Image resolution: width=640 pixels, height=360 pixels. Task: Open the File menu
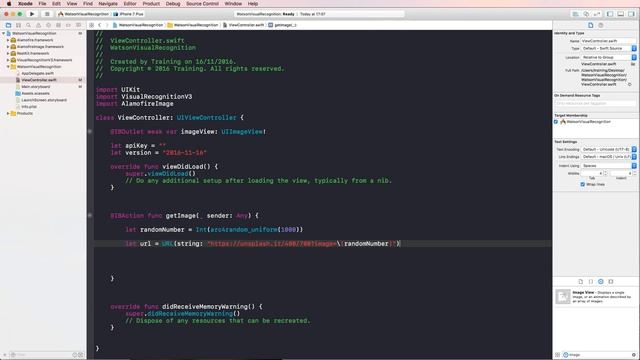(42, 4)
